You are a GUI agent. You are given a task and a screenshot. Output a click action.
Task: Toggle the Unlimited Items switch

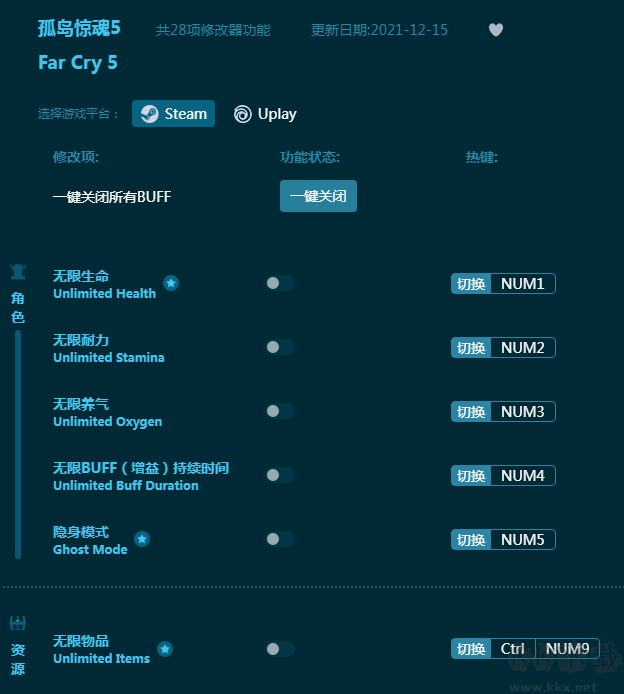pos(281,649)
